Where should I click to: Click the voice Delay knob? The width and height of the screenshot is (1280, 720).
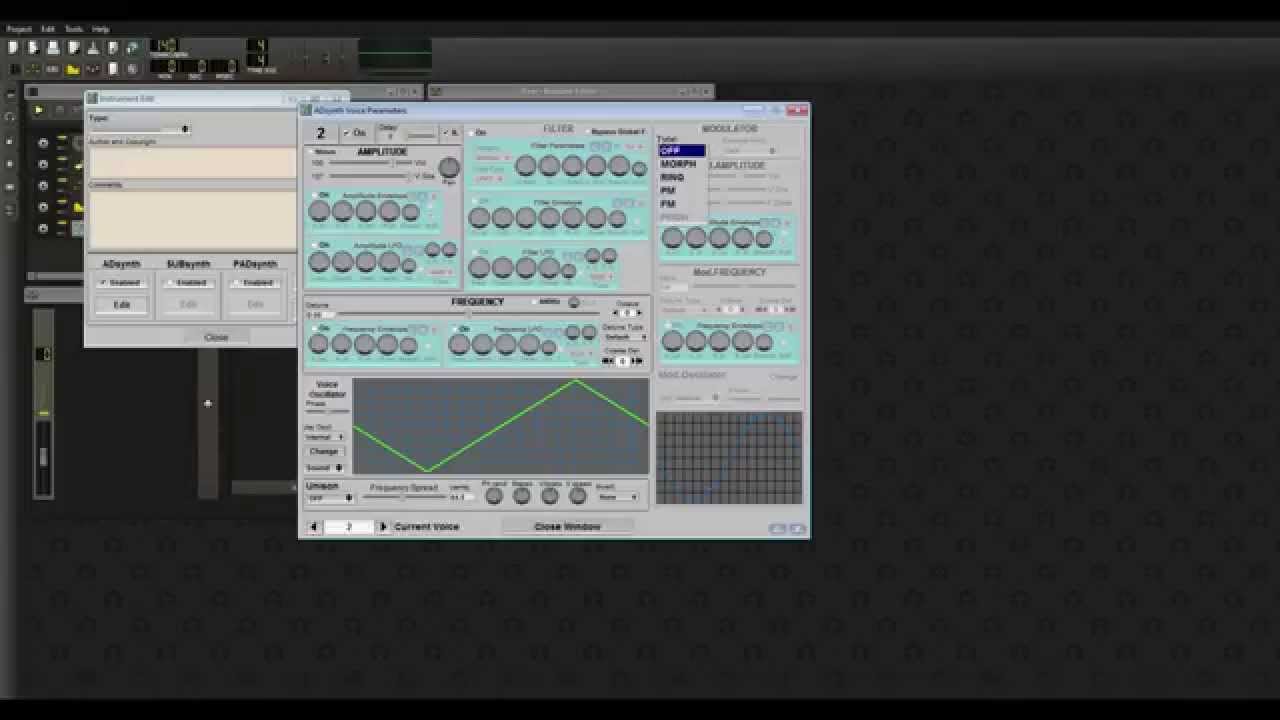tap(422, 135)
